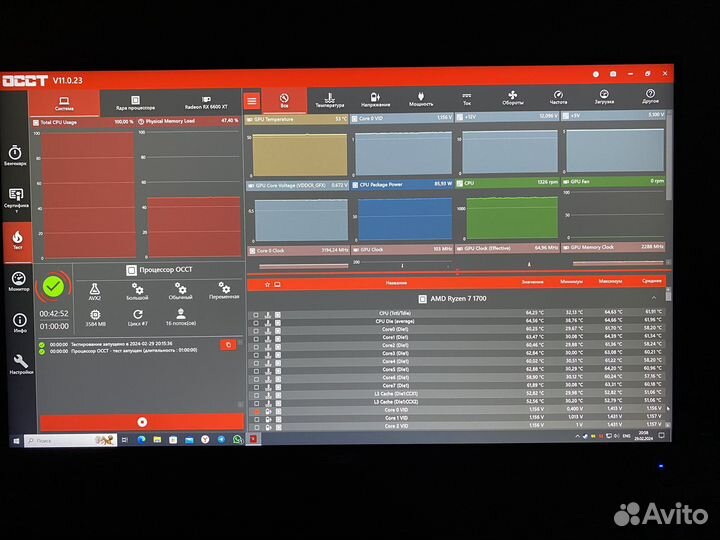Viewport: 720px width, 540px height.
Task: Click the monitor column header icon
Action: point(277,285)
